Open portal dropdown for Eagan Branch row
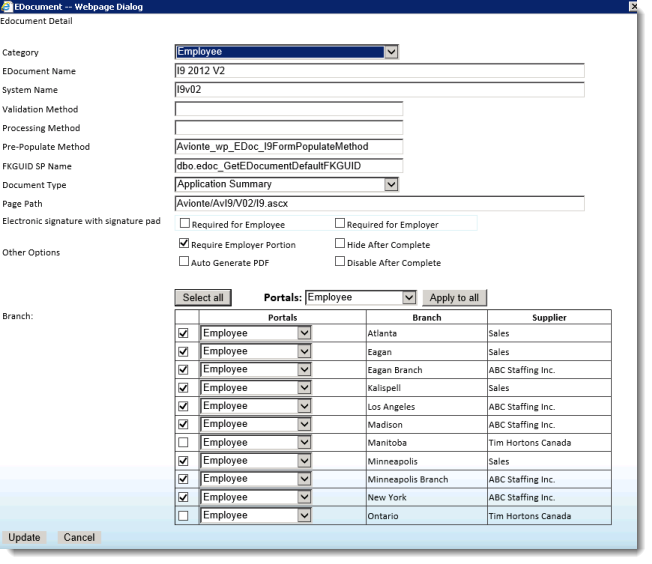Screen dimensions: 652x564 click(256, 369)
